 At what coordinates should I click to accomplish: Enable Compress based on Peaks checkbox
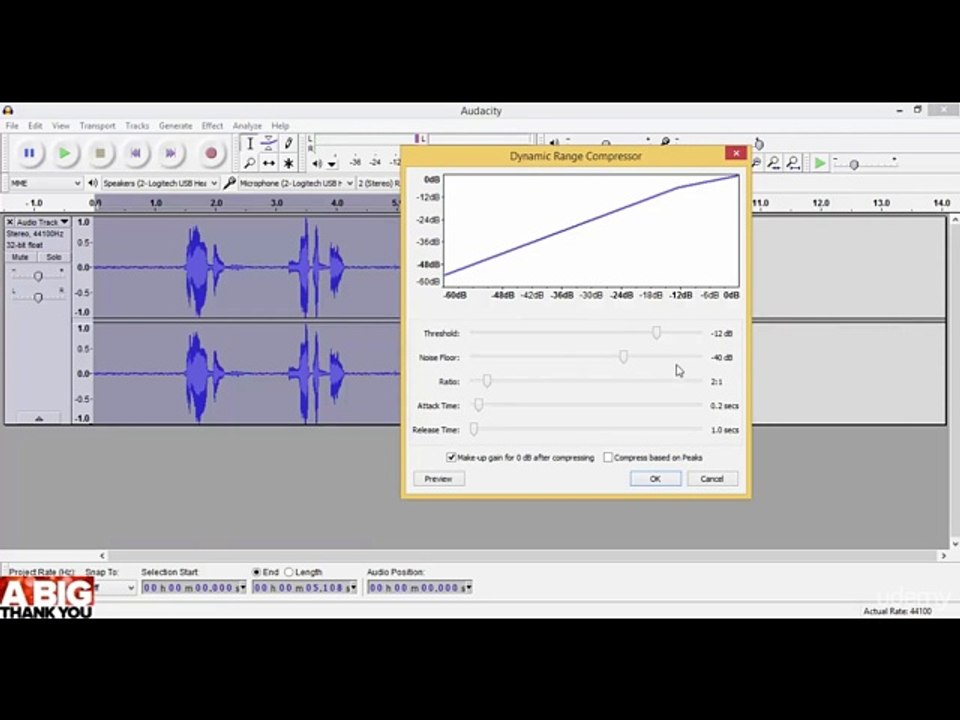click(x=608, y=457)
